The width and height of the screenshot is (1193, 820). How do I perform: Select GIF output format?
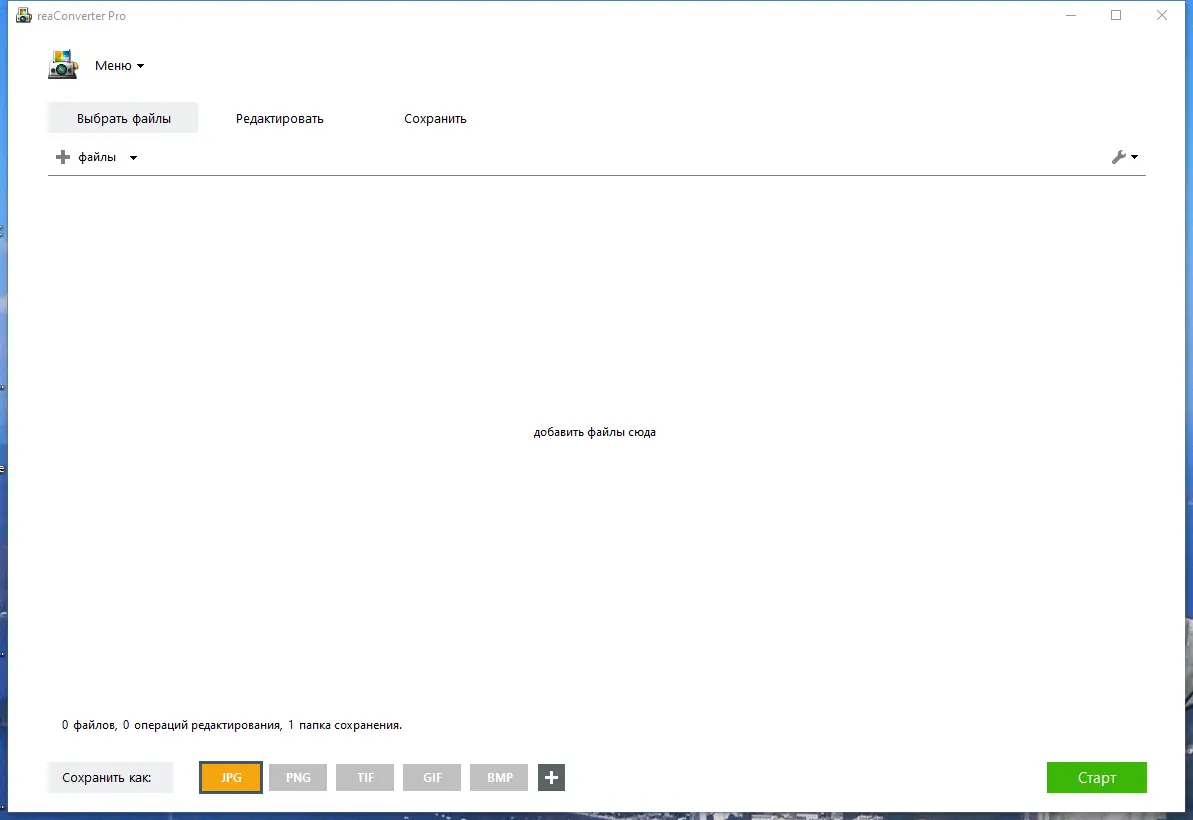(x=432, y=777)
